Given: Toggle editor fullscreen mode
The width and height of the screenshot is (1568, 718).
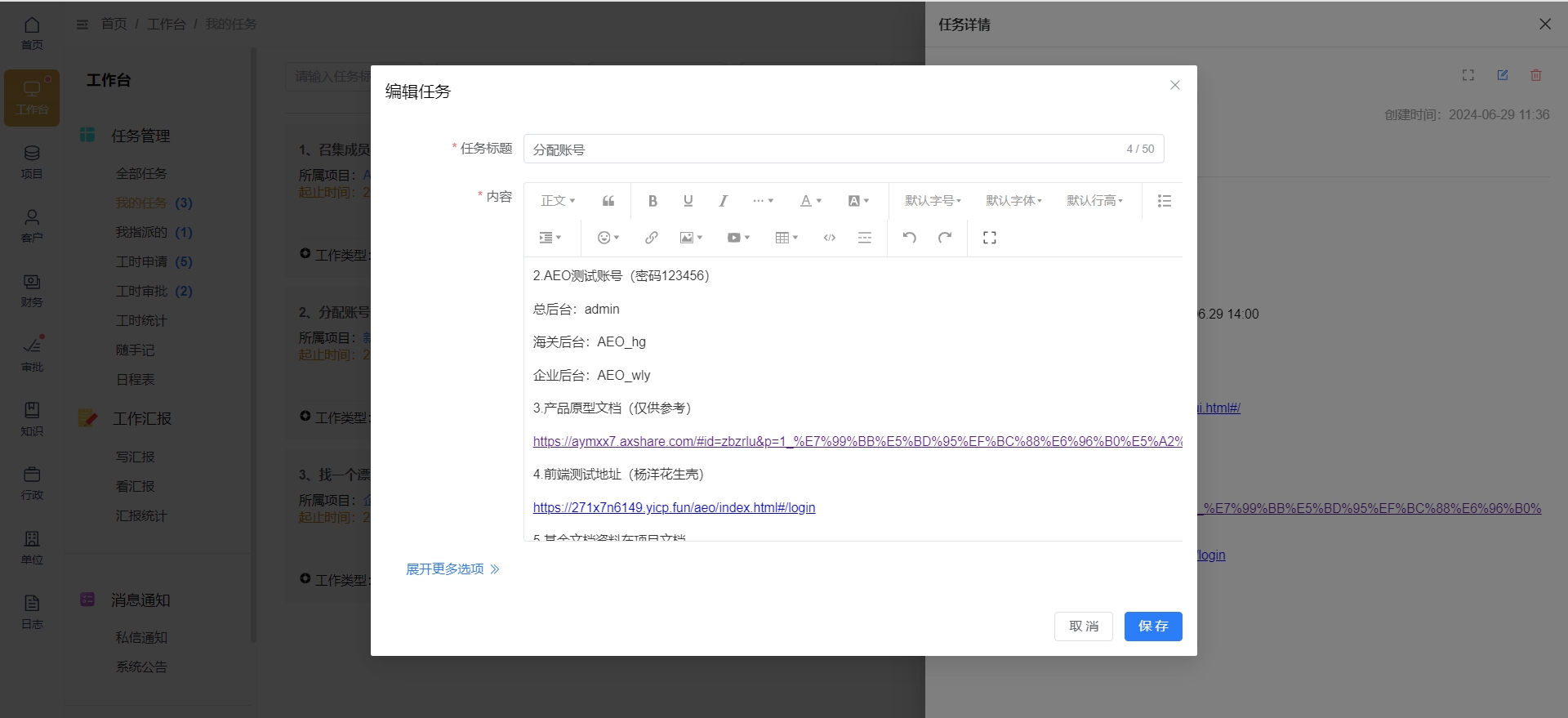Looking at the screenshot, I should (x=990, y=238).
